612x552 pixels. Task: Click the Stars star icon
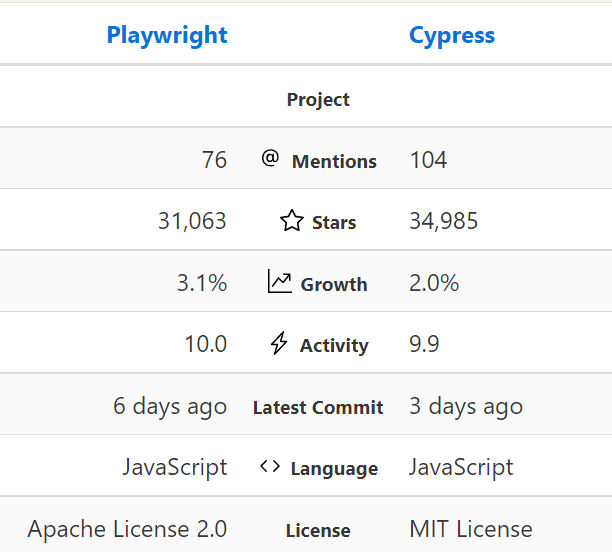tap(292, 221)
